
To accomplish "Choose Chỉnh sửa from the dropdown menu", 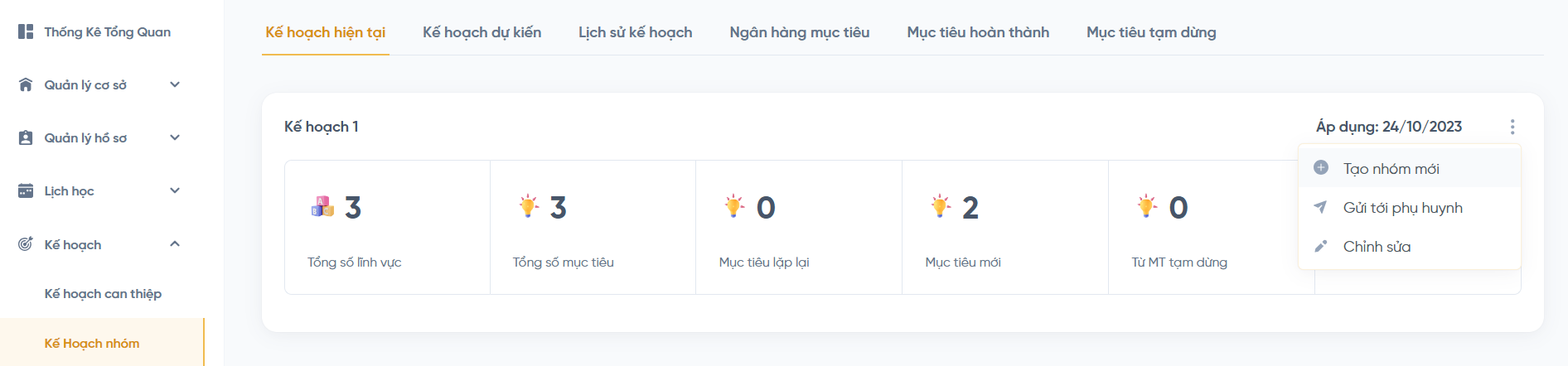I will pyautogui.click(x=1377, y=247).
